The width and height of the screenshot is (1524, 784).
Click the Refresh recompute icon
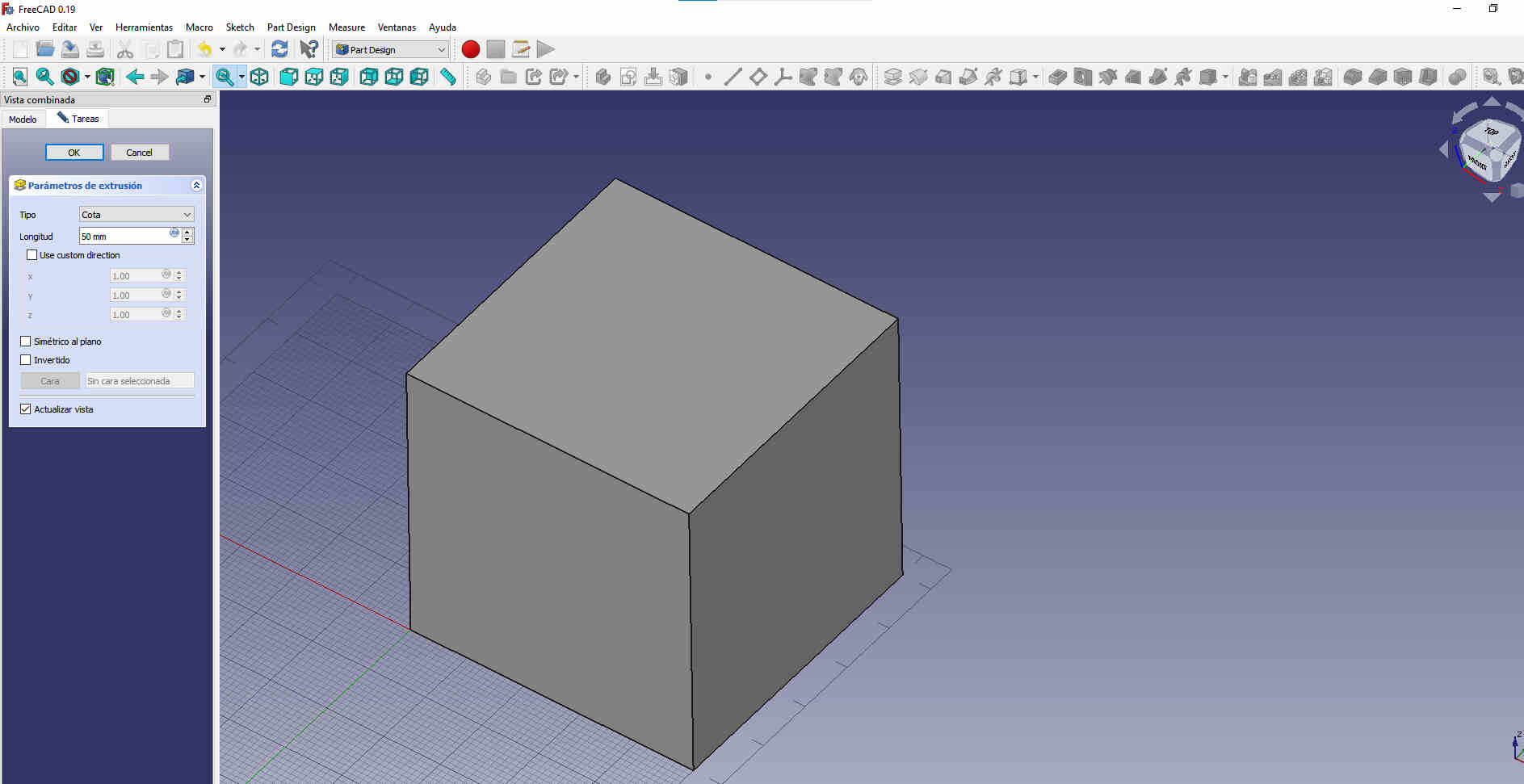279,49
